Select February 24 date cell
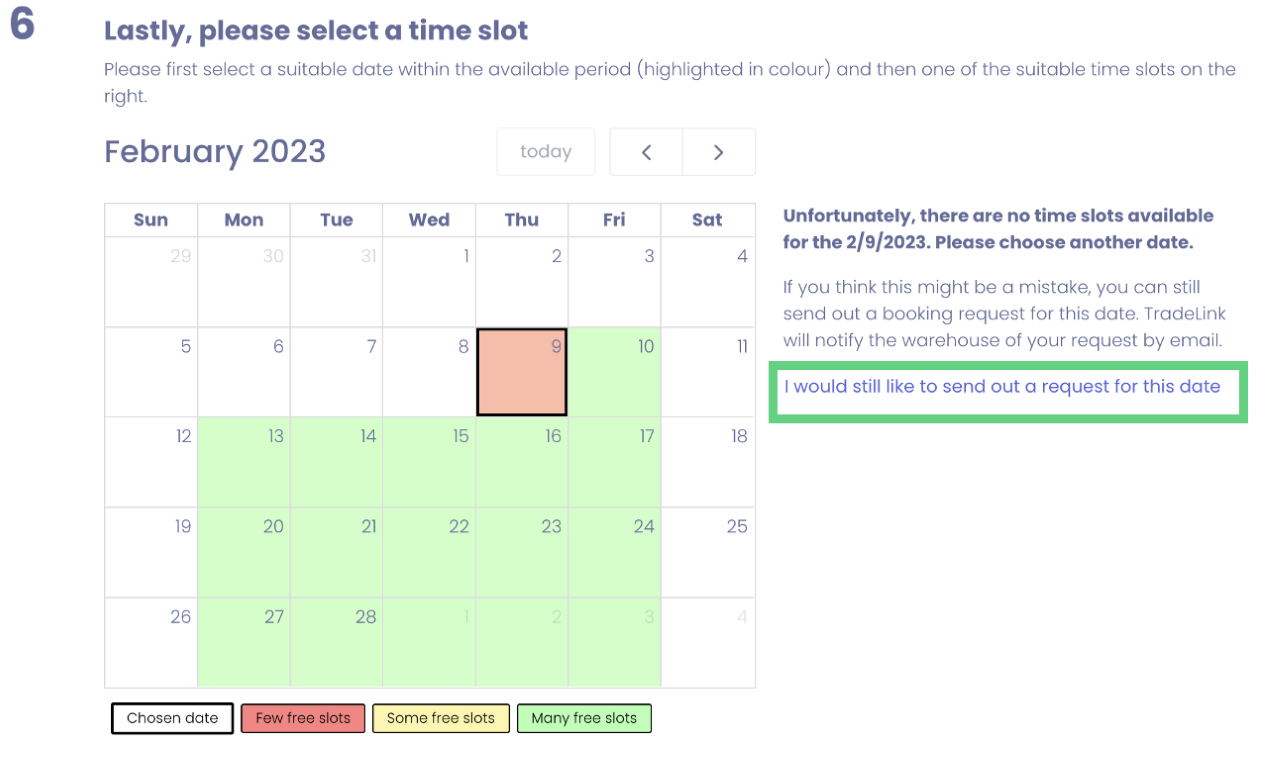Viewport: 1280px width, 760px height. point(614,552)
